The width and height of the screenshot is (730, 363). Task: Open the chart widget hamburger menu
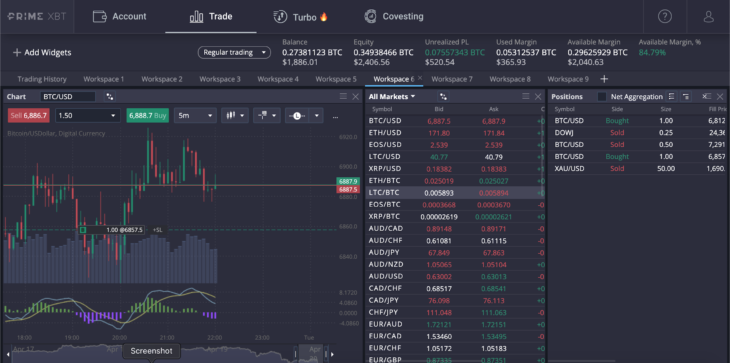point(343,96)
